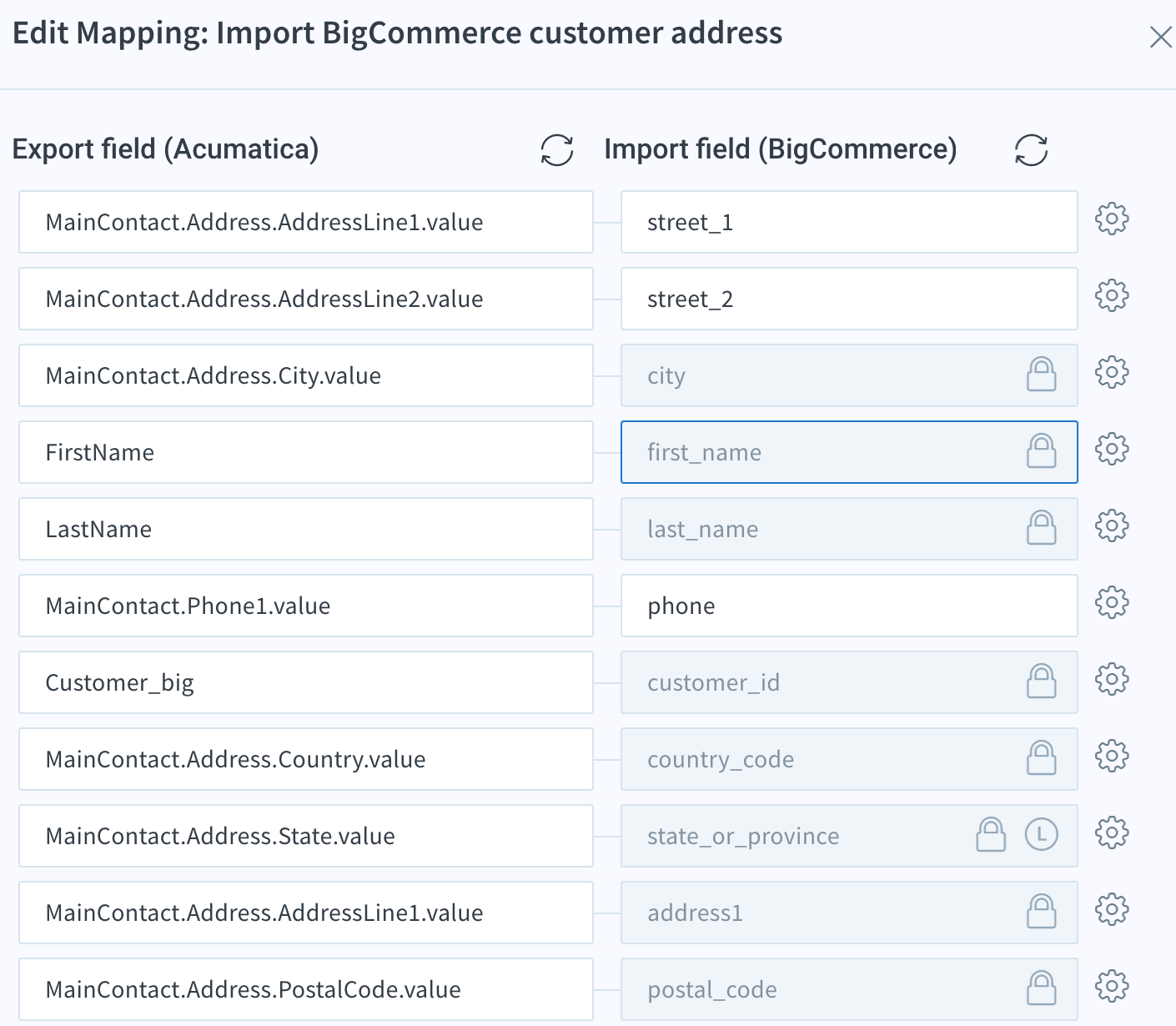
Task: Click the locked address1 import field
Action: [849, 913]
